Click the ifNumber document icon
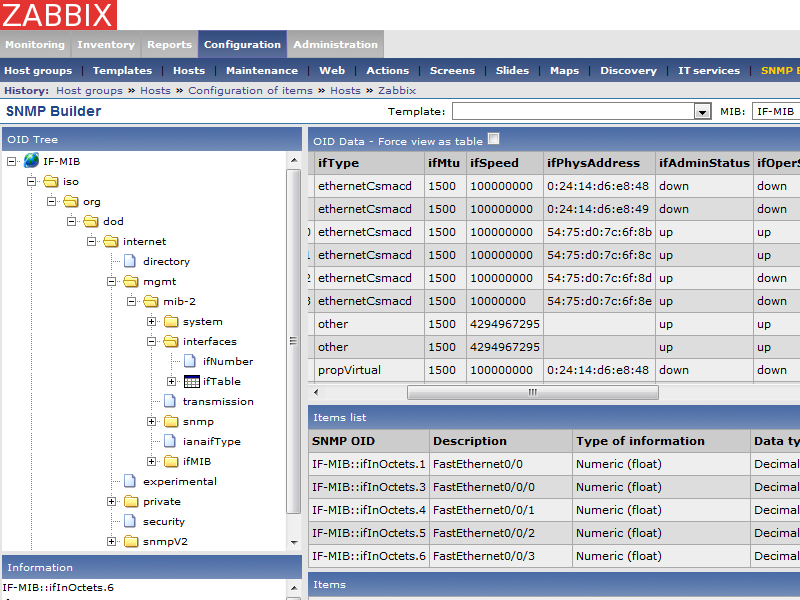 190,361
